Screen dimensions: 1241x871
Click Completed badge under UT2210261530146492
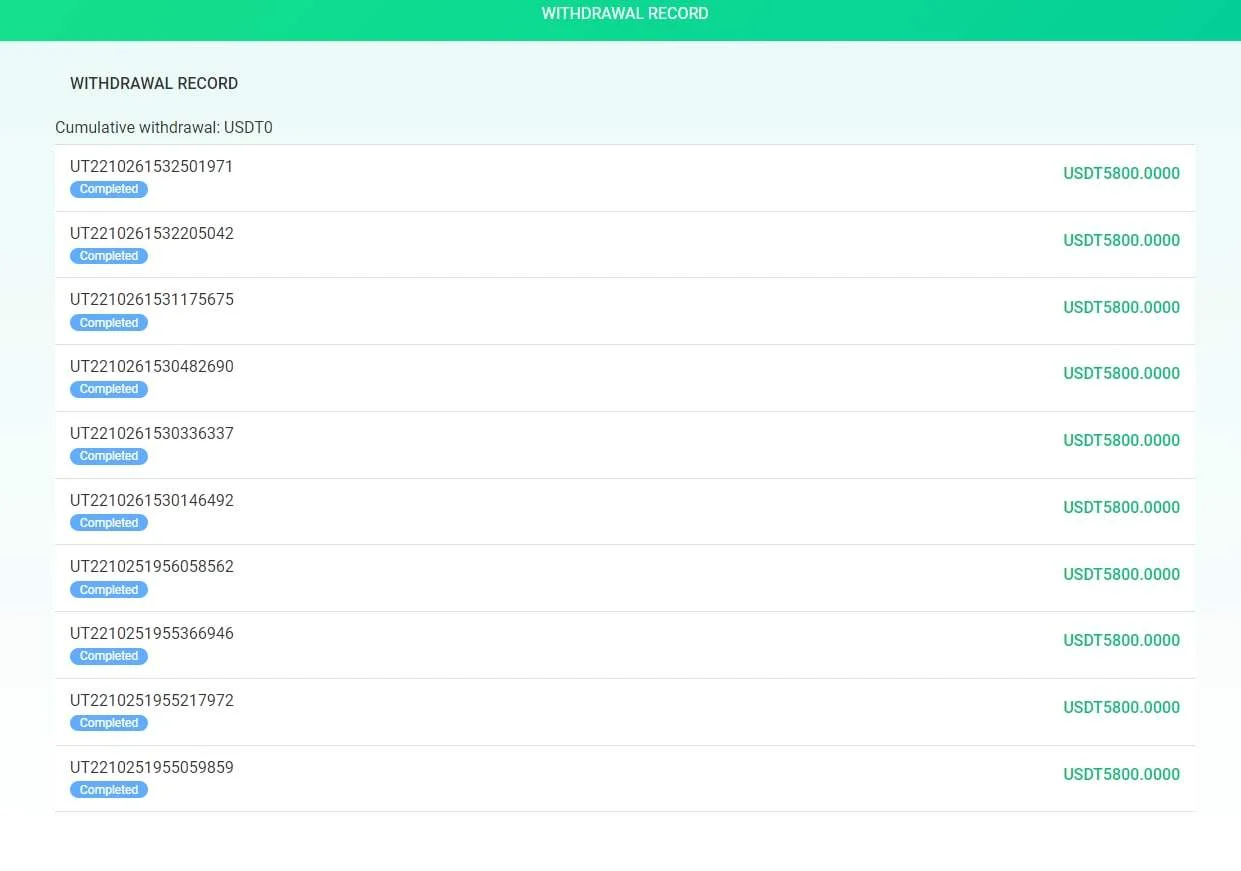coord(109,523)
